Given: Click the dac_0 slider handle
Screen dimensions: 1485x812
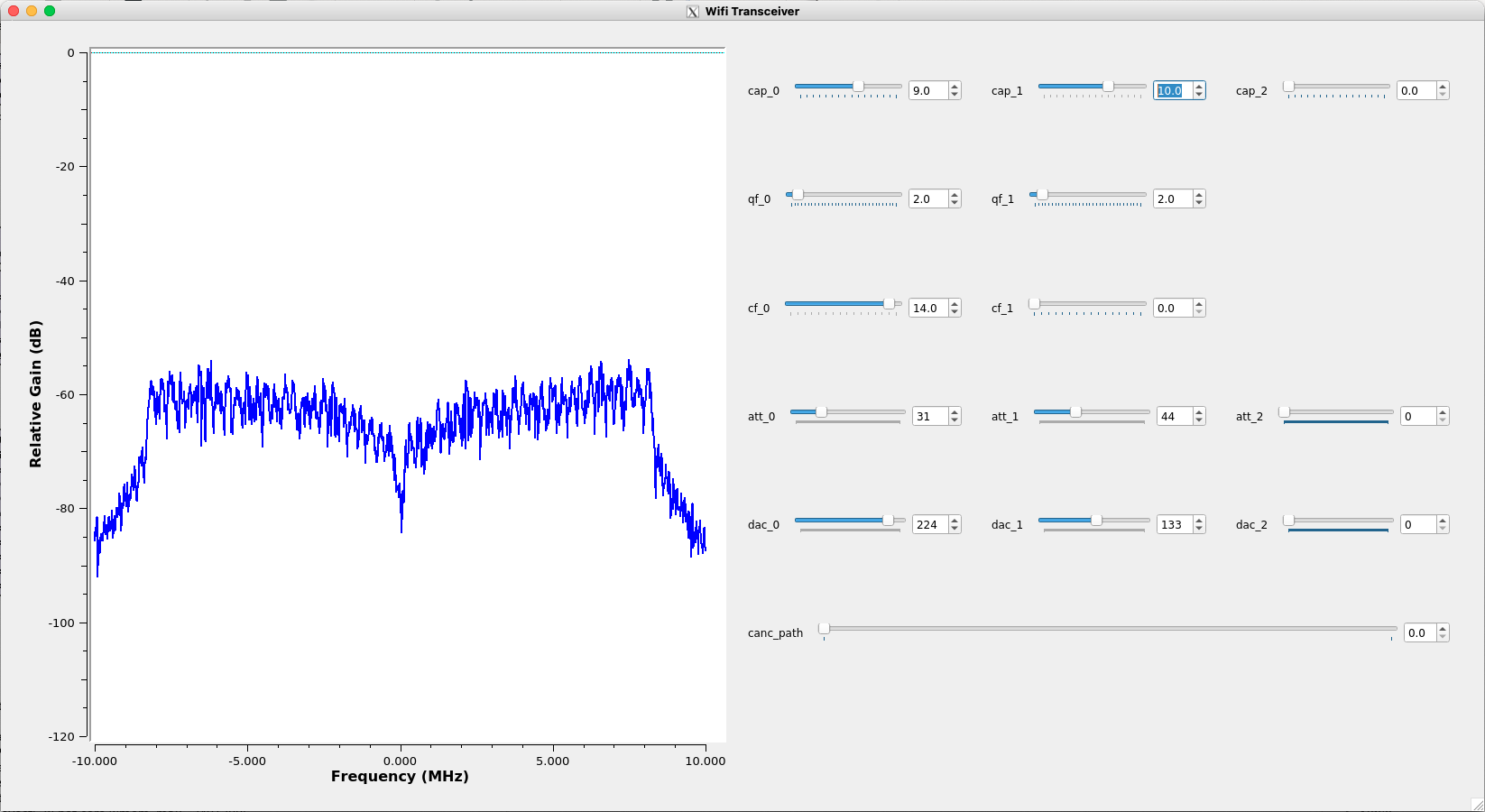Looking at the screenshot, I should coord(888,521).
